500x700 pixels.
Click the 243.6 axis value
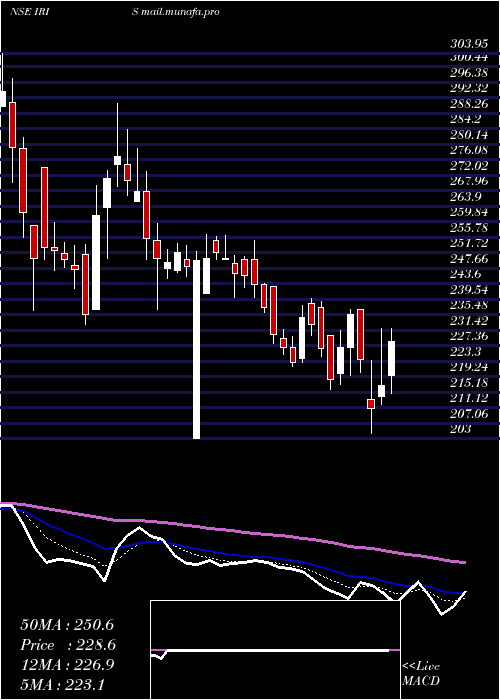point(465,275)
